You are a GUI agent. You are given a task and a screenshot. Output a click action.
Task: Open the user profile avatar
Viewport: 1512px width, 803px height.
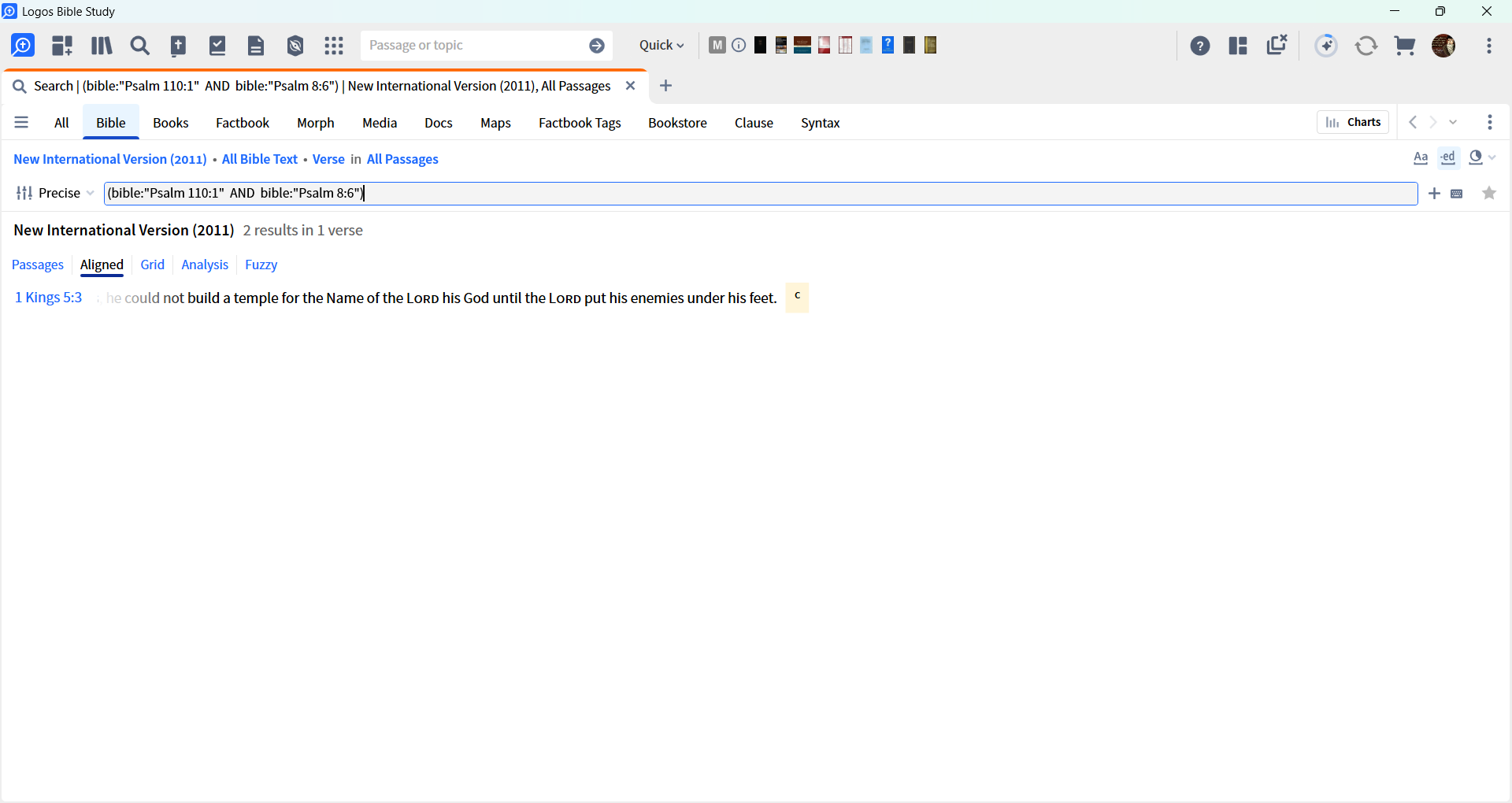coord(1443,46)
